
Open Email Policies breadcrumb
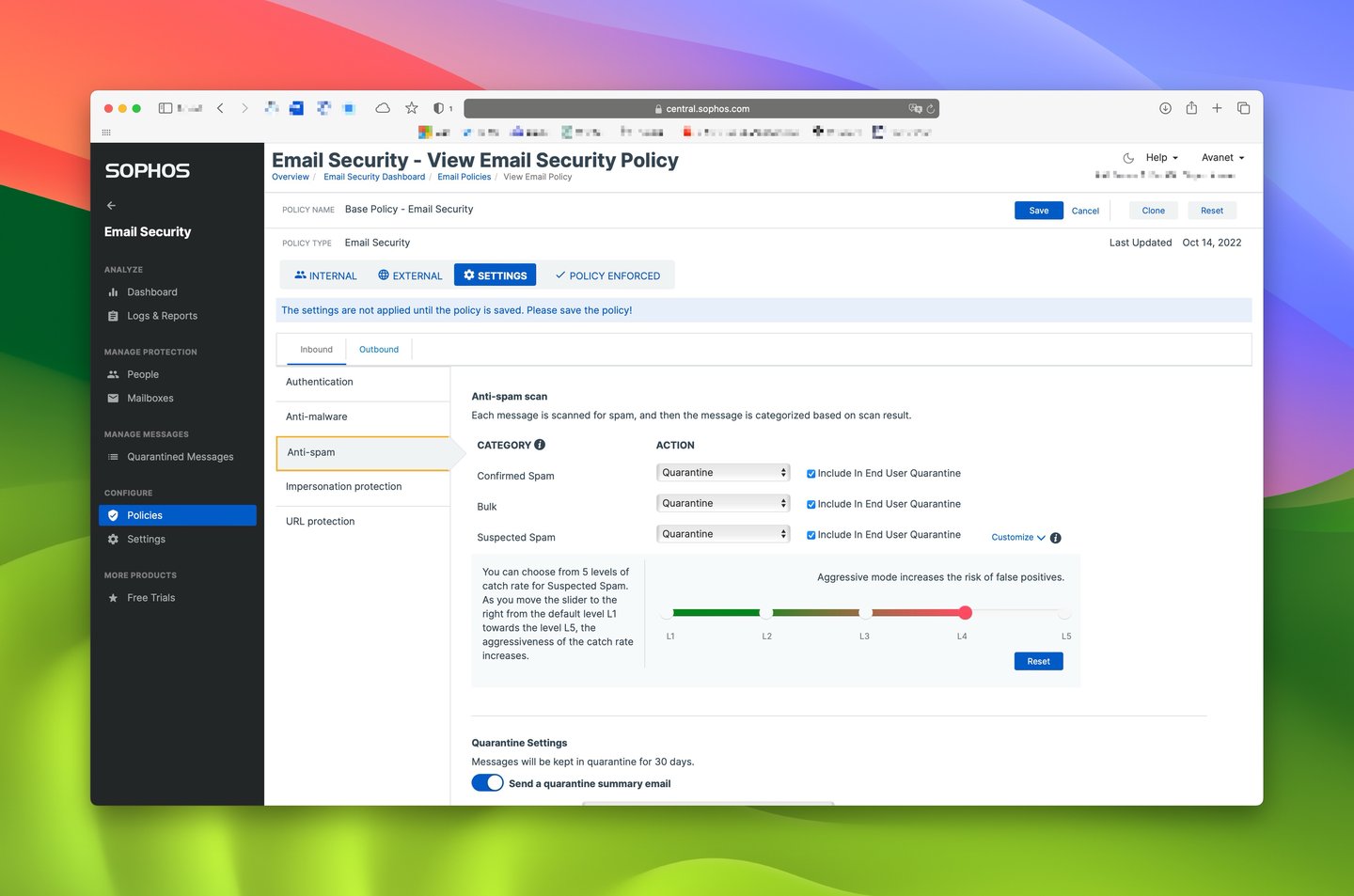(464, 177)
